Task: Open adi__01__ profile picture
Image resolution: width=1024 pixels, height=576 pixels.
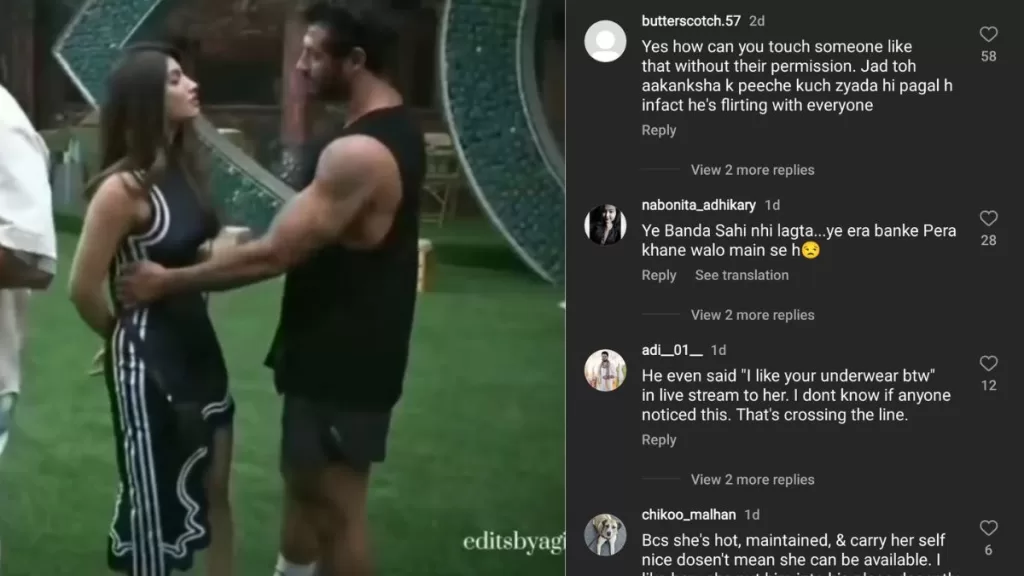Action: 605,370
